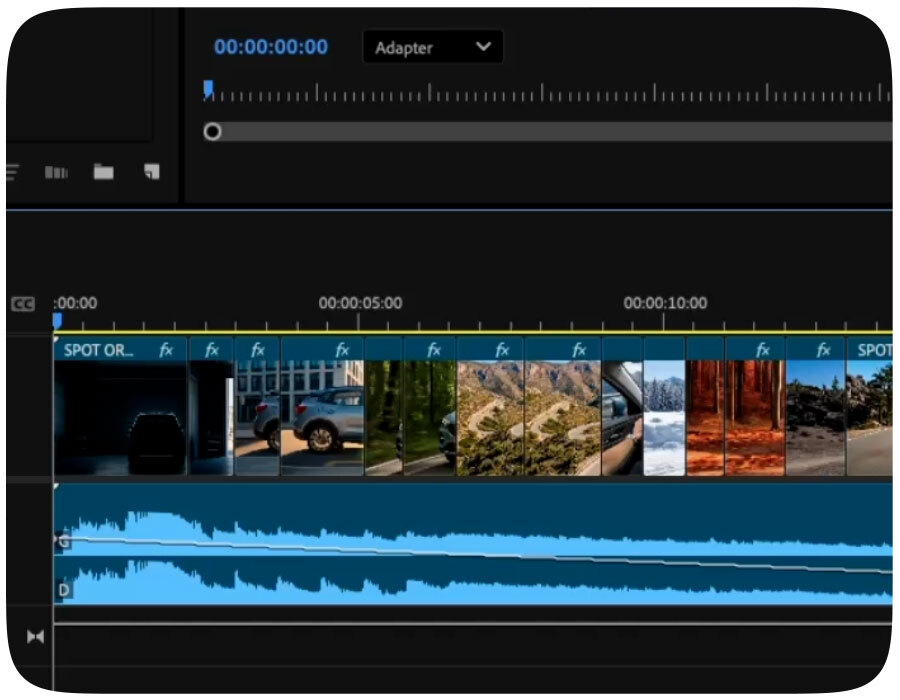
Task: Switch project panel to icon view
Action: click(56, 172)
